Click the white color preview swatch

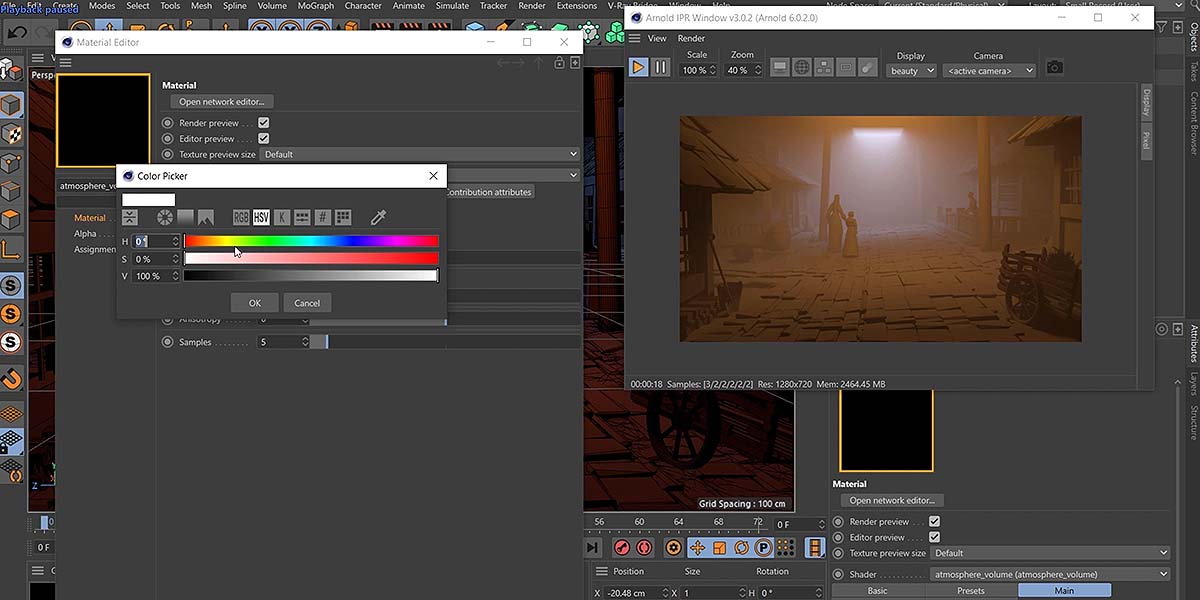coord(148,200)
